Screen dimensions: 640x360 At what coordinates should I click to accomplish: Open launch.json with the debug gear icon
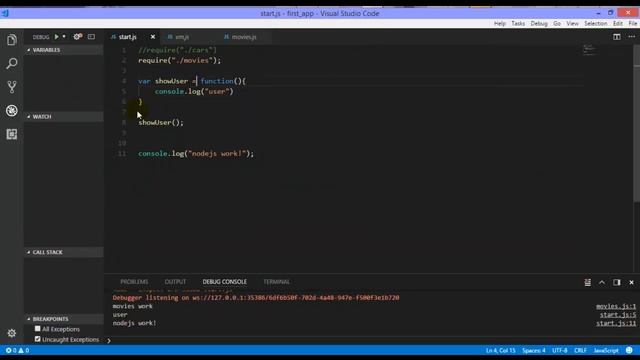coord(78,37)
